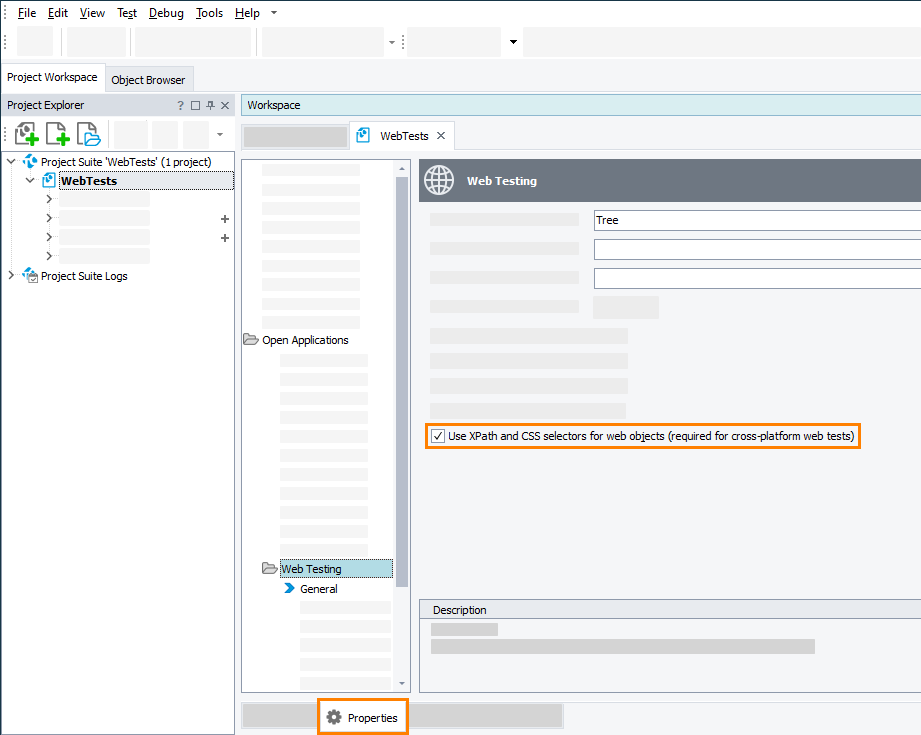Click the Web Testing globe icon
Image resolution: width=921 pixels, height=735 pixels.
[x=438, y=180]
